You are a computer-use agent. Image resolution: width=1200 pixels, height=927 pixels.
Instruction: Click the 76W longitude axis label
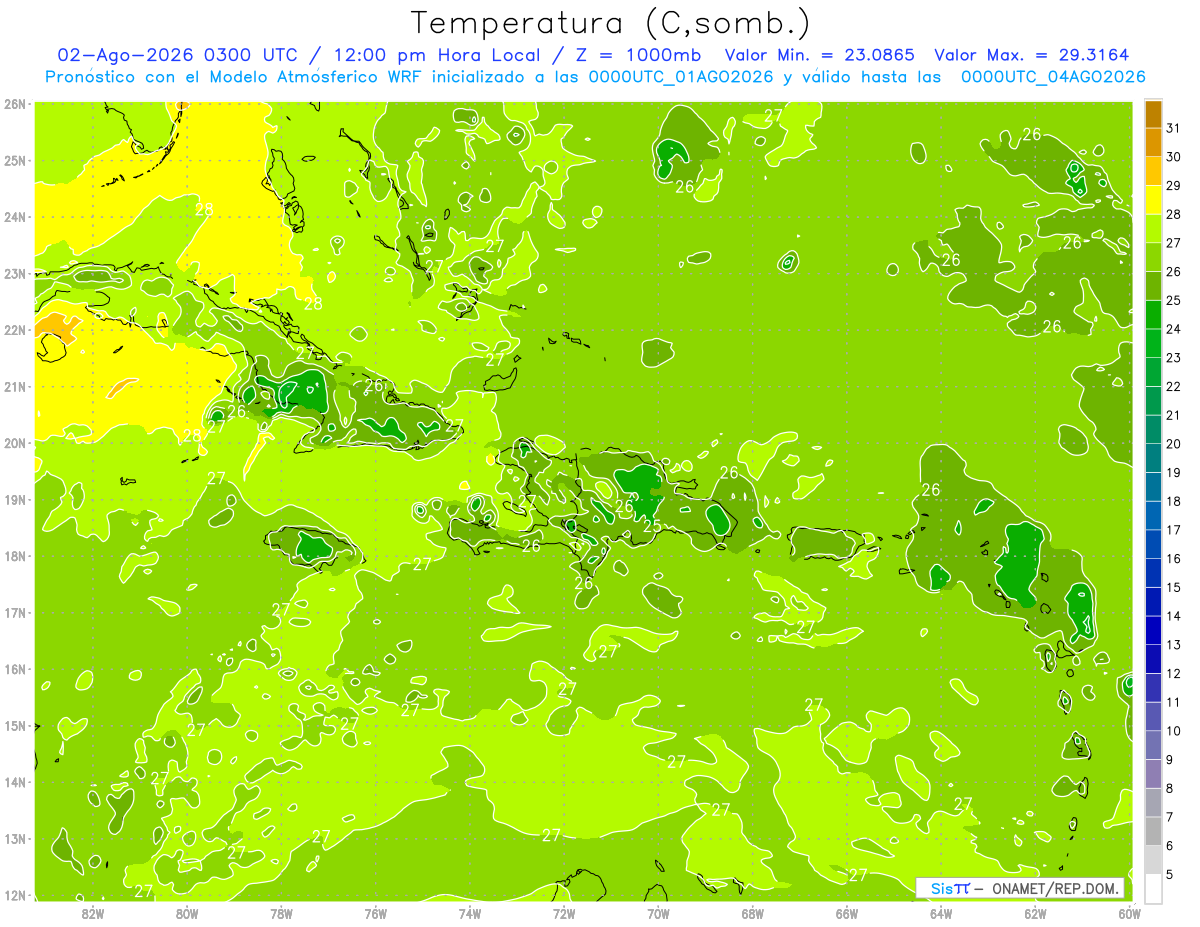(x=376, y=913)
